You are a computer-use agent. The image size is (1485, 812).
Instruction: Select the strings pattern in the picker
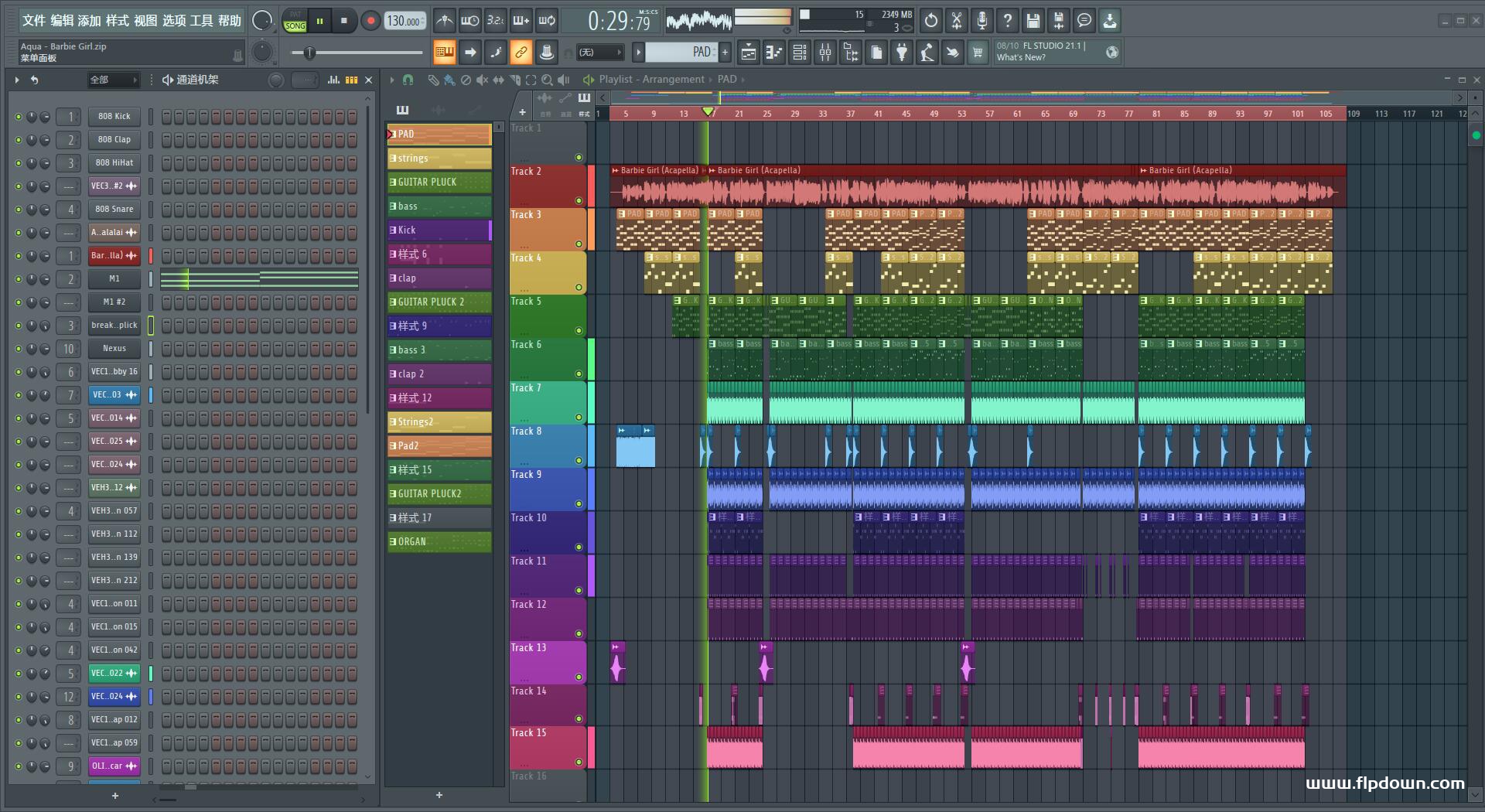439,159
